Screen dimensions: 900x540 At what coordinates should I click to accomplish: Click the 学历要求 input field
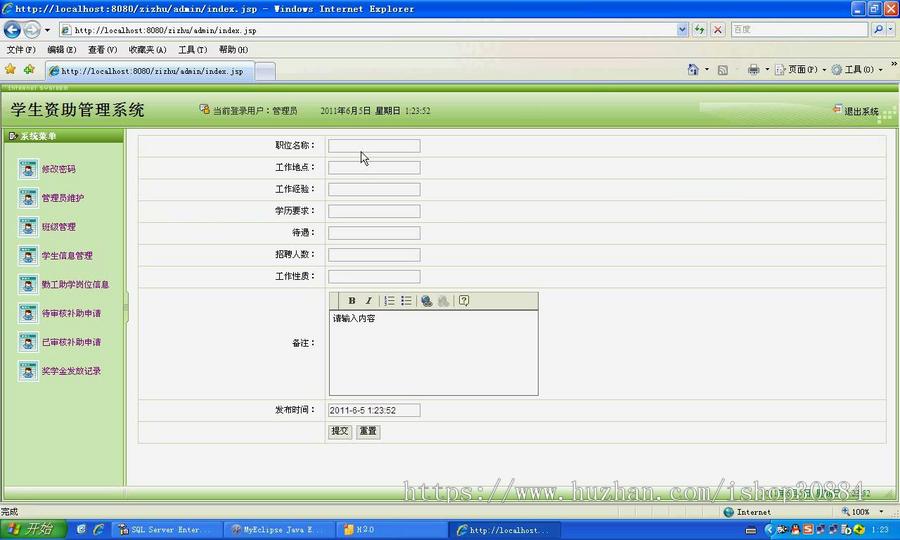coord(374,211)
